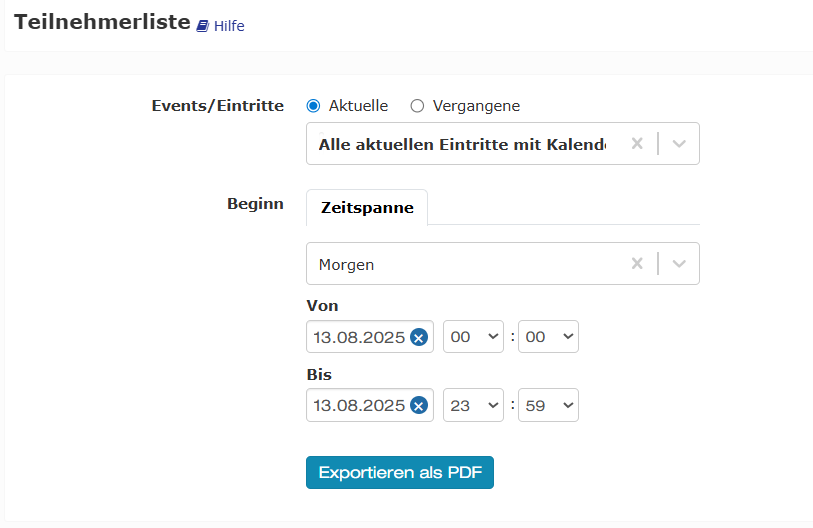Clear the Von date with the x icon
813x528 pixels.
pyautogui.click(x=419, y=338)
